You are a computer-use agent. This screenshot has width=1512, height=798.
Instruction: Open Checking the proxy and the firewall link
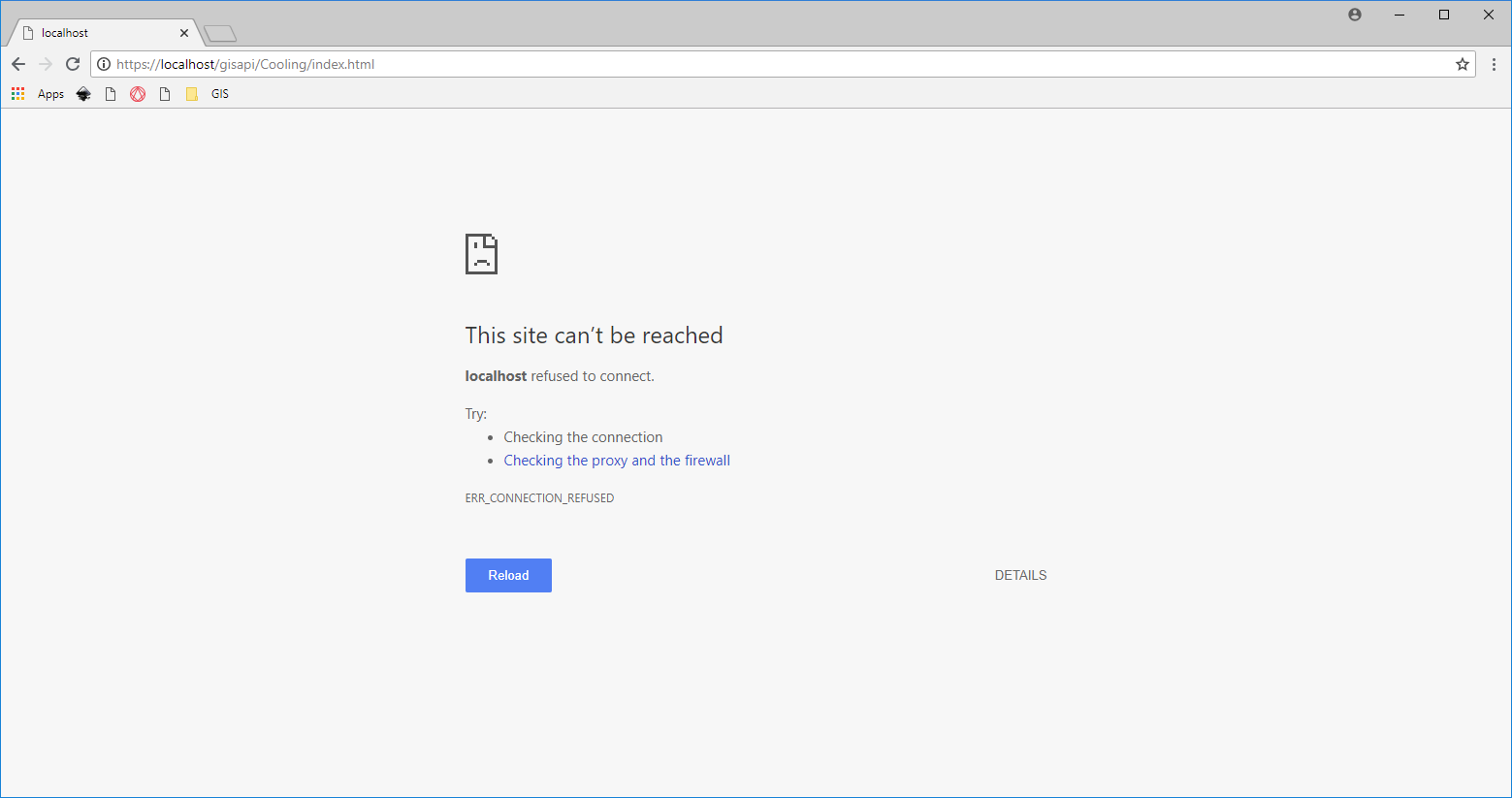click(x=617, y=461)
